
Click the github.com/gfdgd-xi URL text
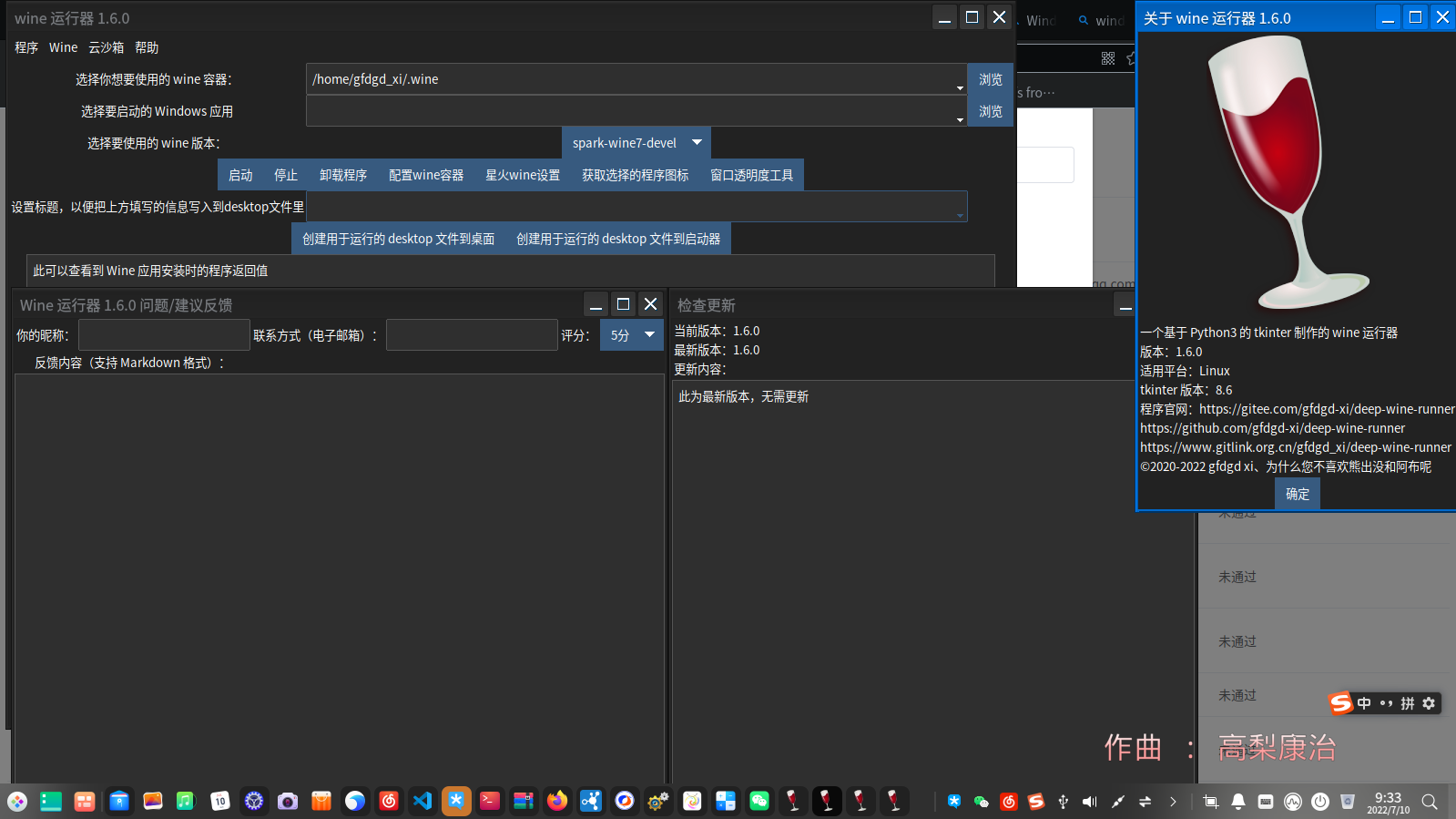pyautogui.click(x=1272, y=428)
